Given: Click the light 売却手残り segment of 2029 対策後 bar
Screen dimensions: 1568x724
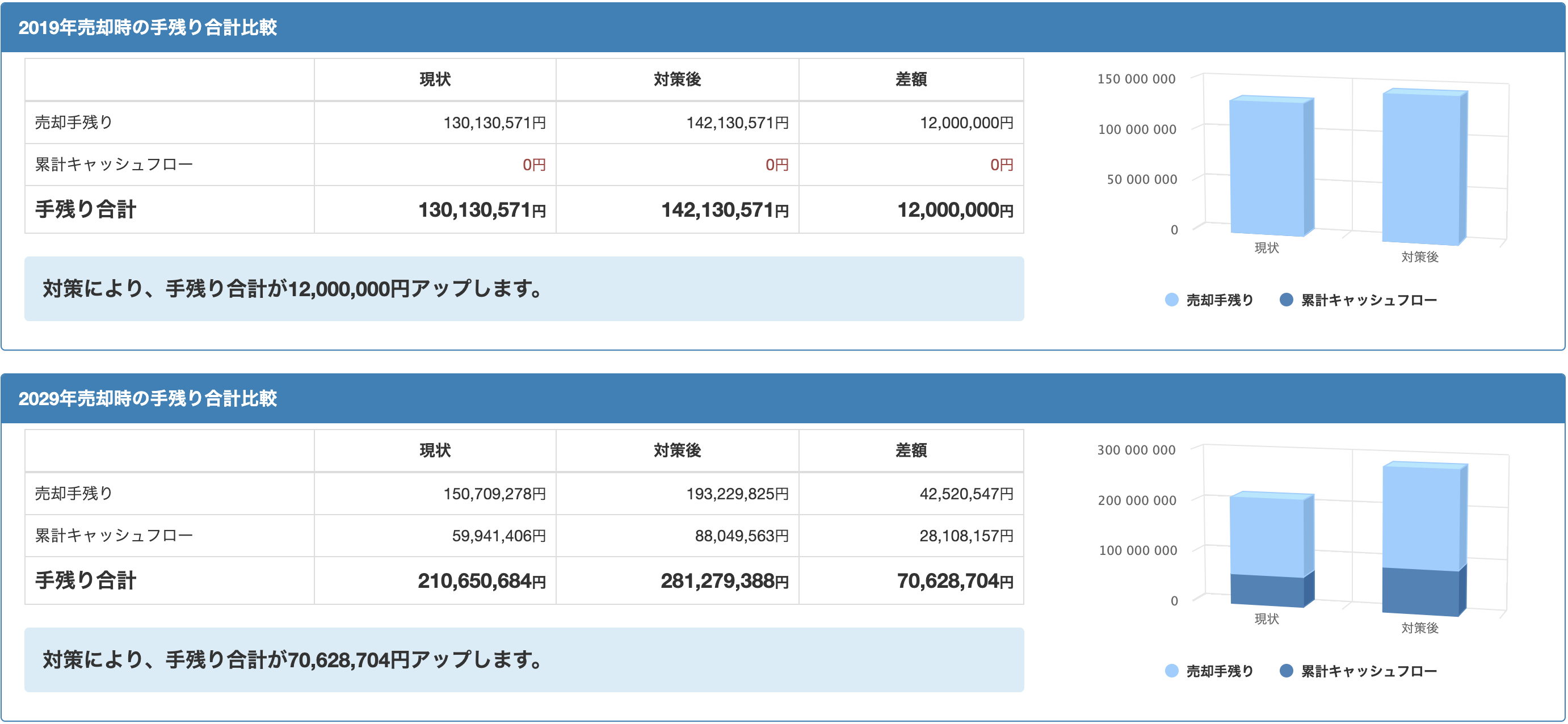Looking at the screenshot, I should pyautogui.click(x=1420, y=517).
